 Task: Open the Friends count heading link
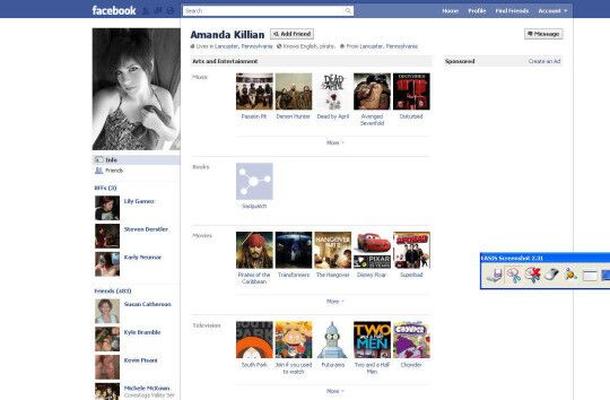113,291
